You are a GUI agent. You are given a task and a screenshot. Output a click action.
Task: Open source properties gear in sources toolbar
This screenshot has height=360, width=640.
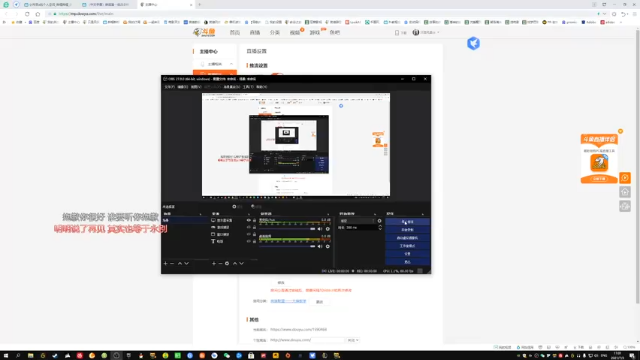(227, 264)
